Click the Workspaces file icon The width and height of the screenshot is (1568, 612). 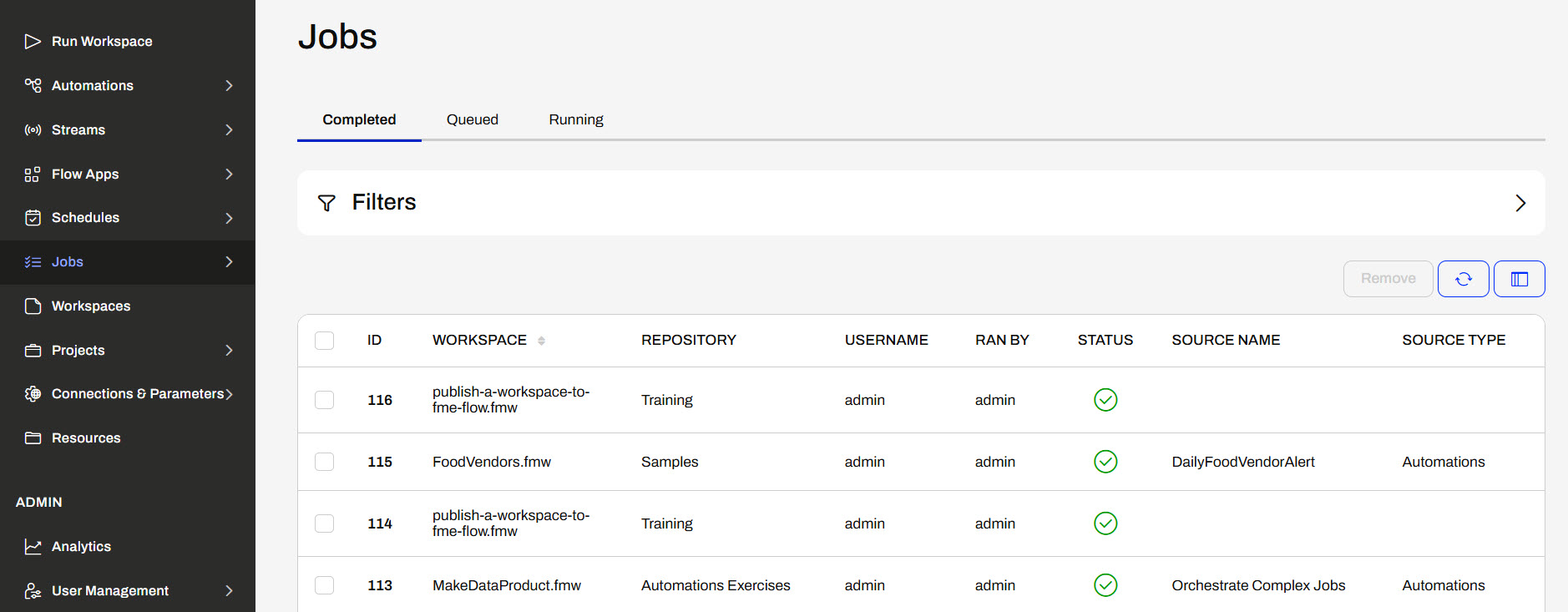tap(33, 306)
